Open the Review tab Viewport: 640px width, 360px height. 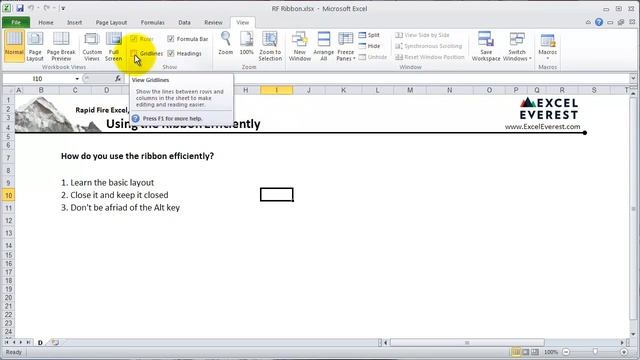[x=213, y=22]
